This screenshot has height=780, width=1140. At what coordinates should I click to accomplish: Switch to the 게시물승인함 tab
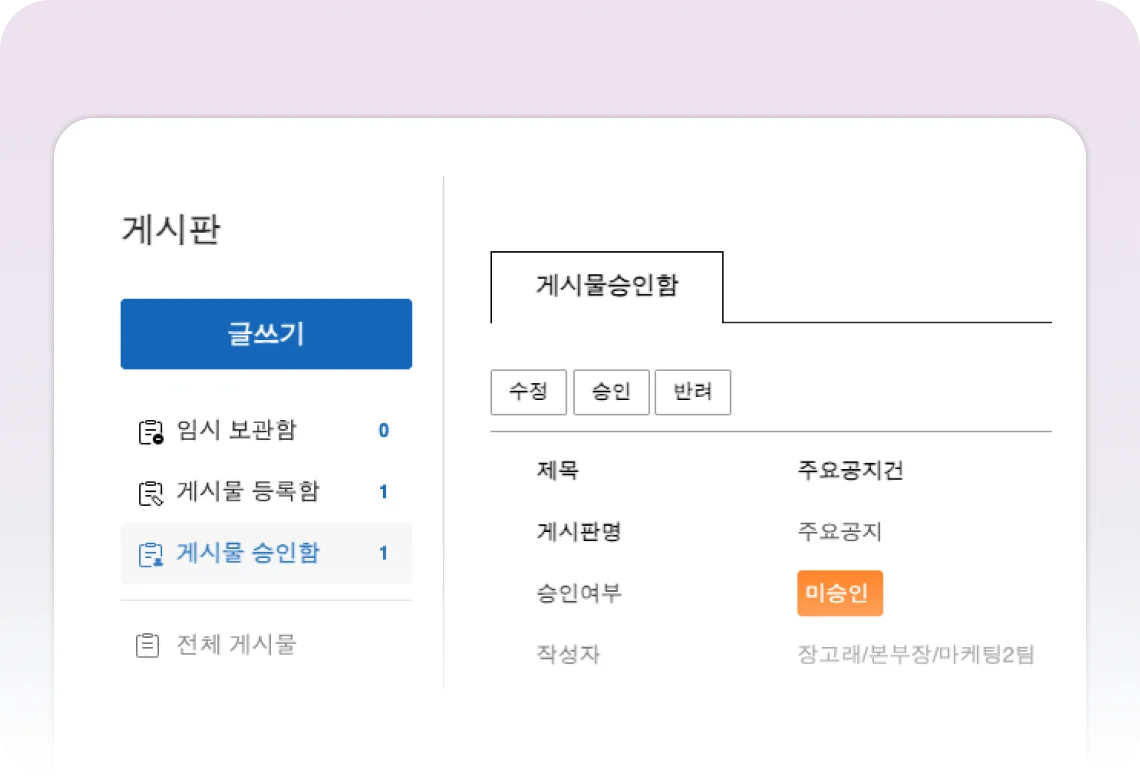607,286
